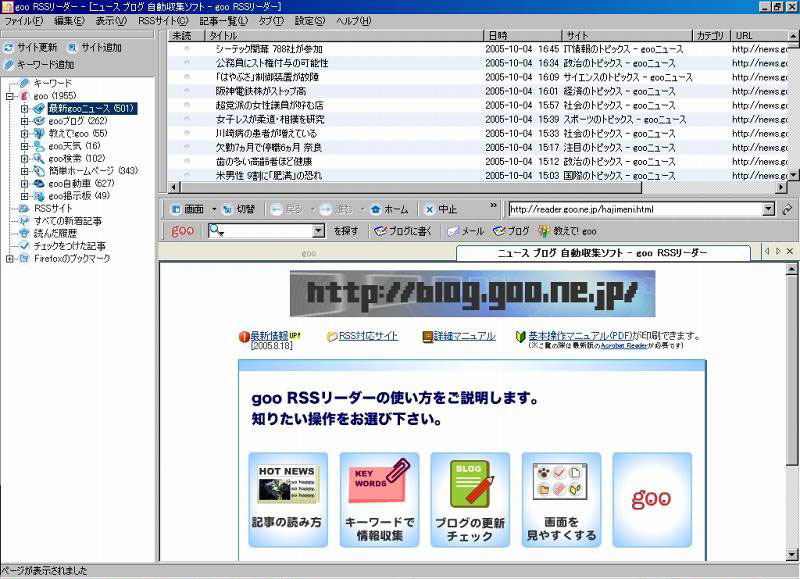The width and height of the screenshot is (800, 579).
Task: Expand the 最新gooニュース tree node
Action: click(x=24, y=109)
